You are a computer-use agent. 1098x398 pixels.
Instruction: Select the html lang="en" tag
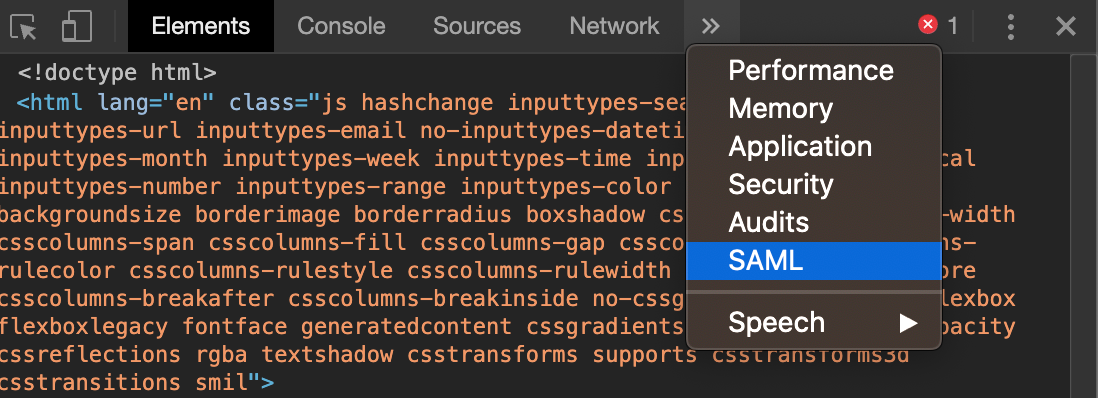click(x=116, y=103)
